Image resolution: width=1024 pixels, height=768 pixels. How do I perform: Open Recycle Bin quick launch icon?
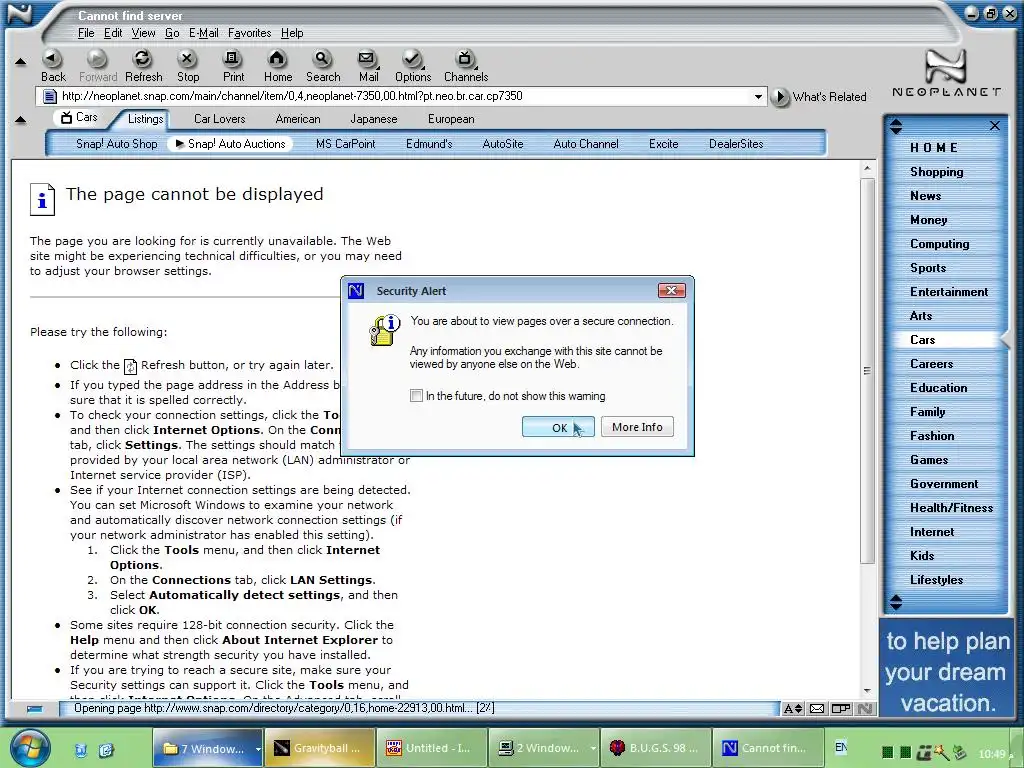click(x=81, y=750)
